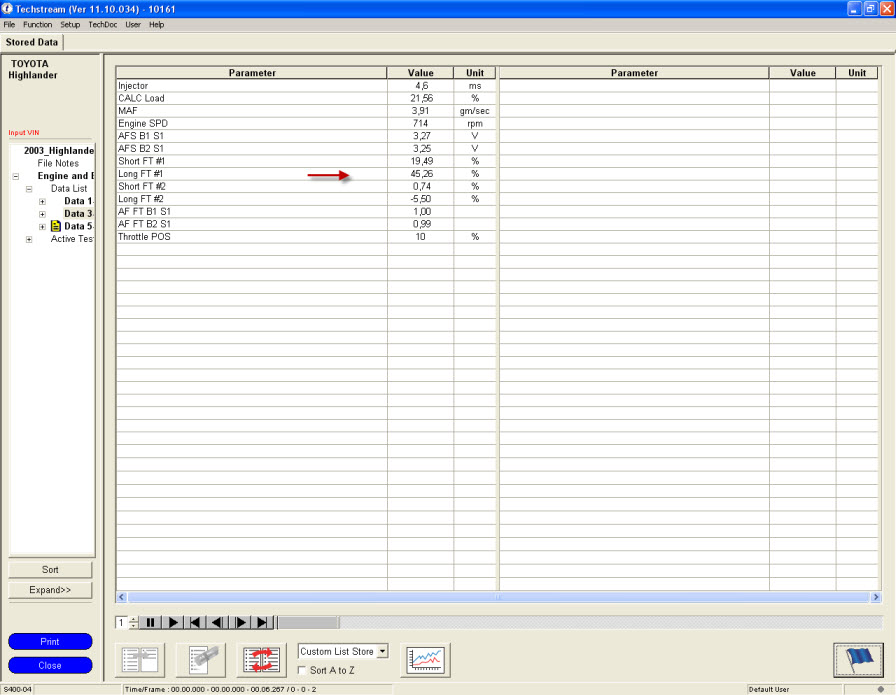
Task: Click the blue Print button
Action: [50, 642]
